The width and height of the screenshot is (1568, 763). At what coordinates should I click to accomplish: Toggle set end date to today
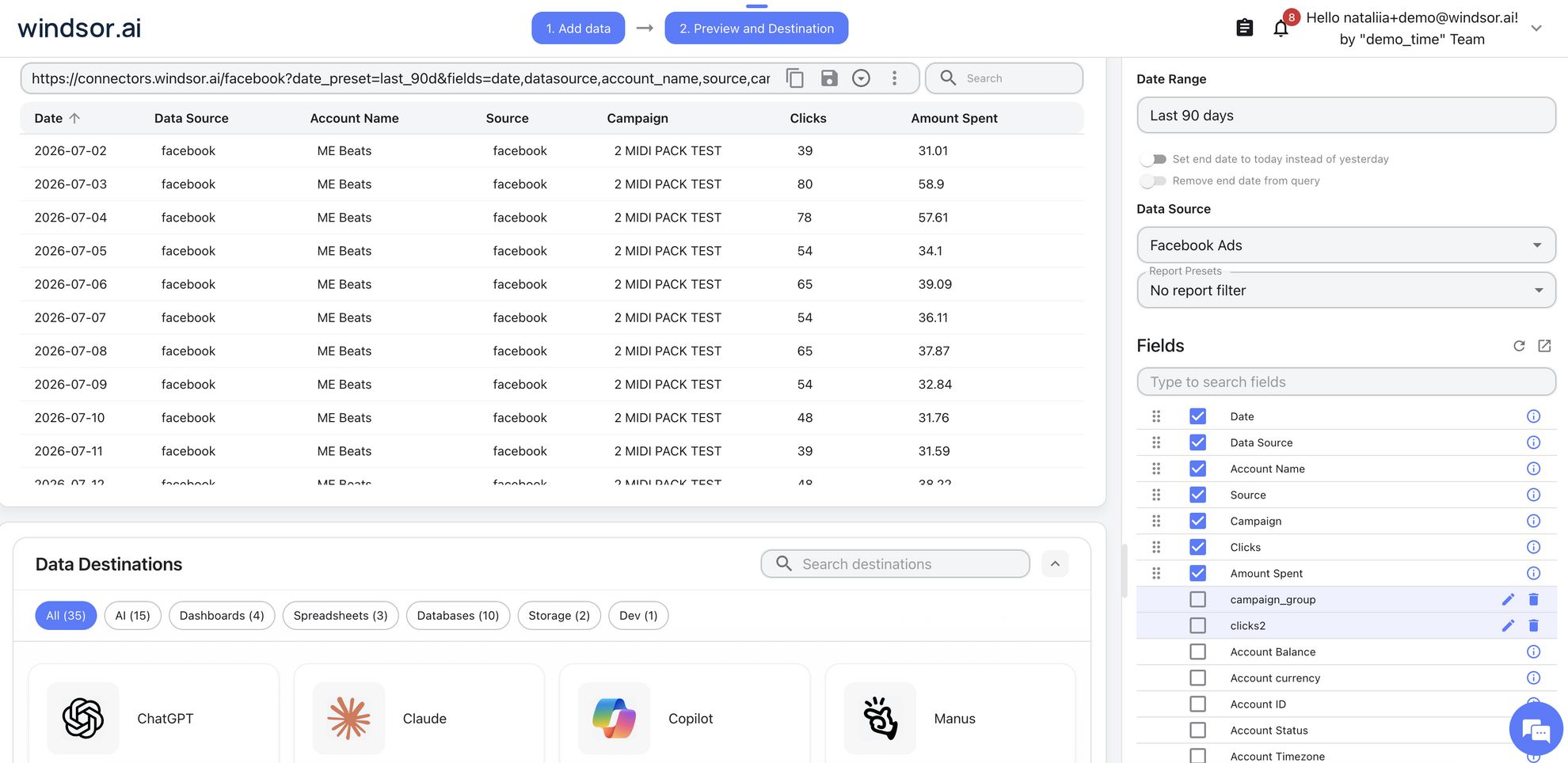(x=1153, y=159)
